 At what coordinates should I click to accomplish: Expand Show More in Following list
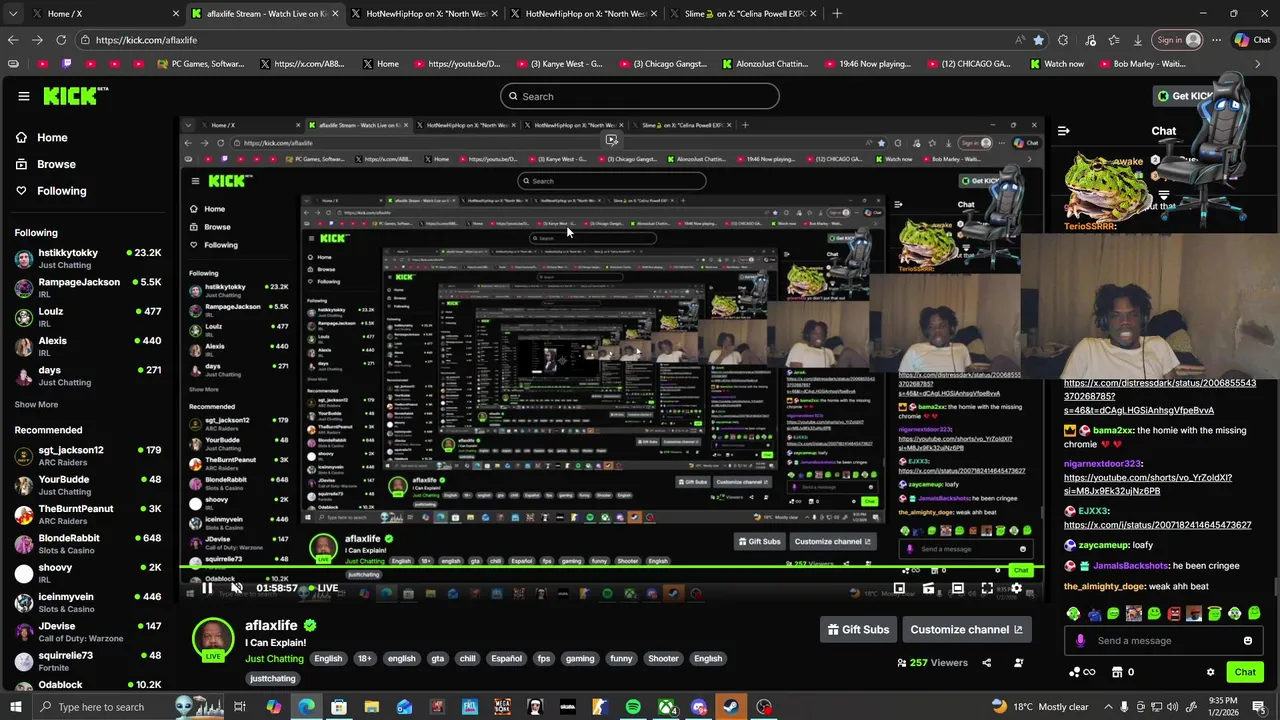pos(36,405)
